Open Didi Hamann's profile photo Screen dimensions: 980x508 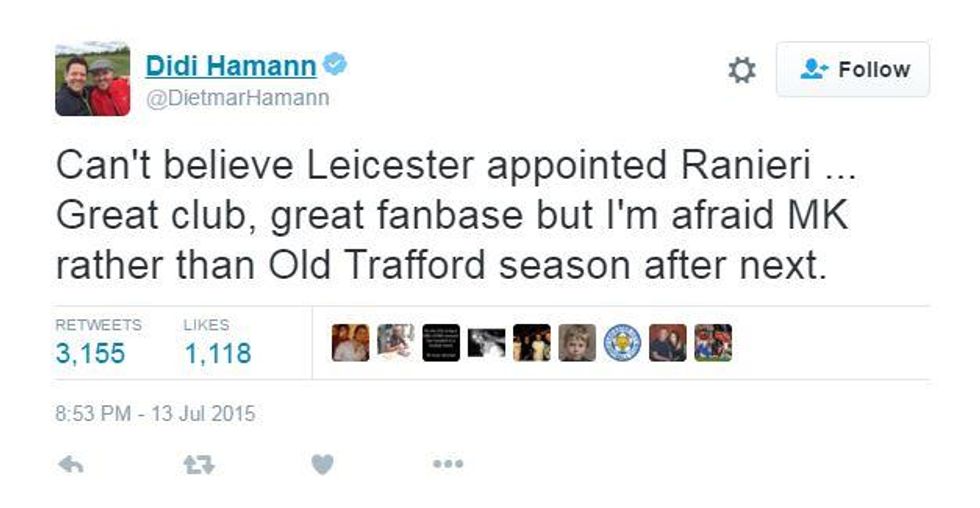click(92, 79)
